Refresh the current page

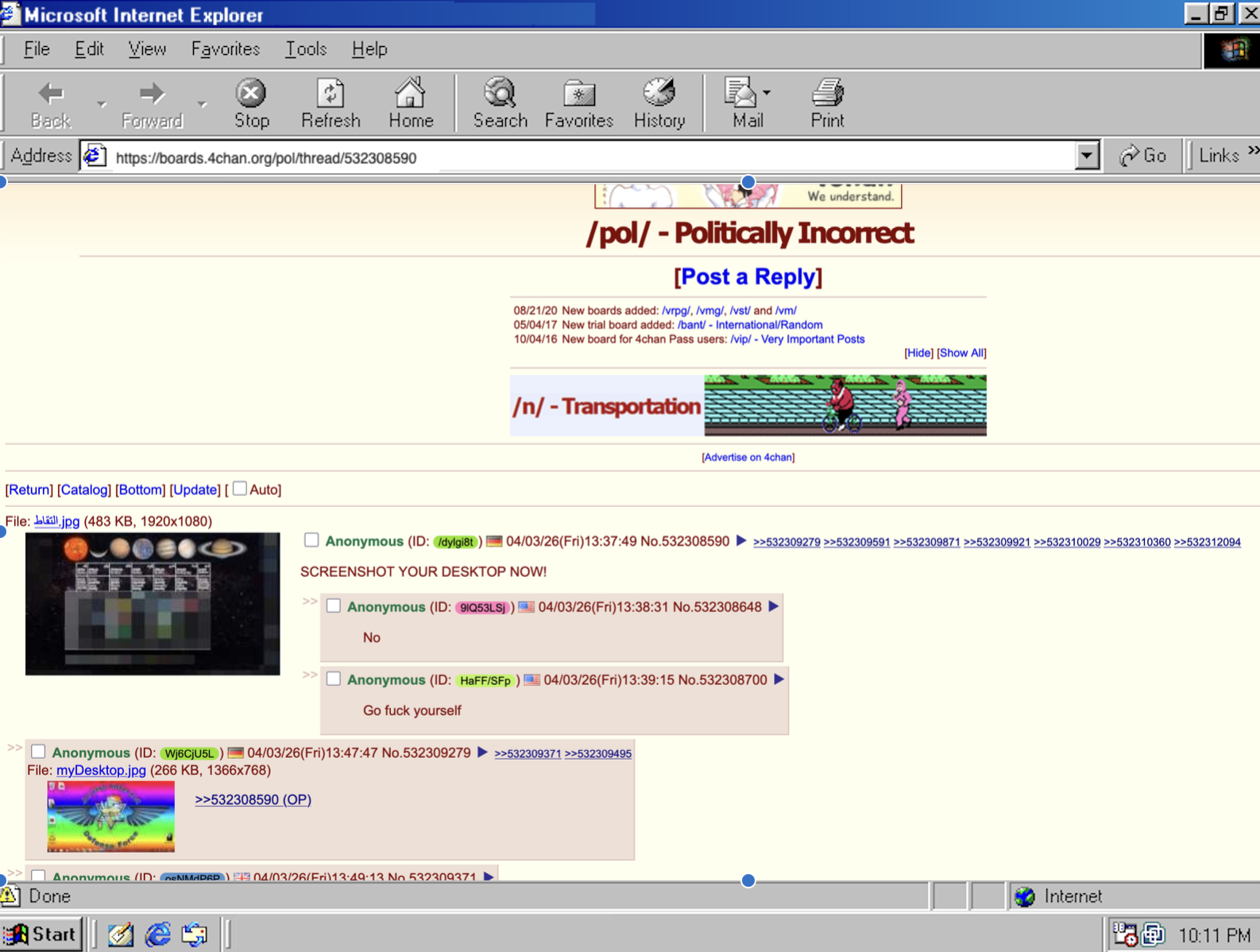coord(330,103)
